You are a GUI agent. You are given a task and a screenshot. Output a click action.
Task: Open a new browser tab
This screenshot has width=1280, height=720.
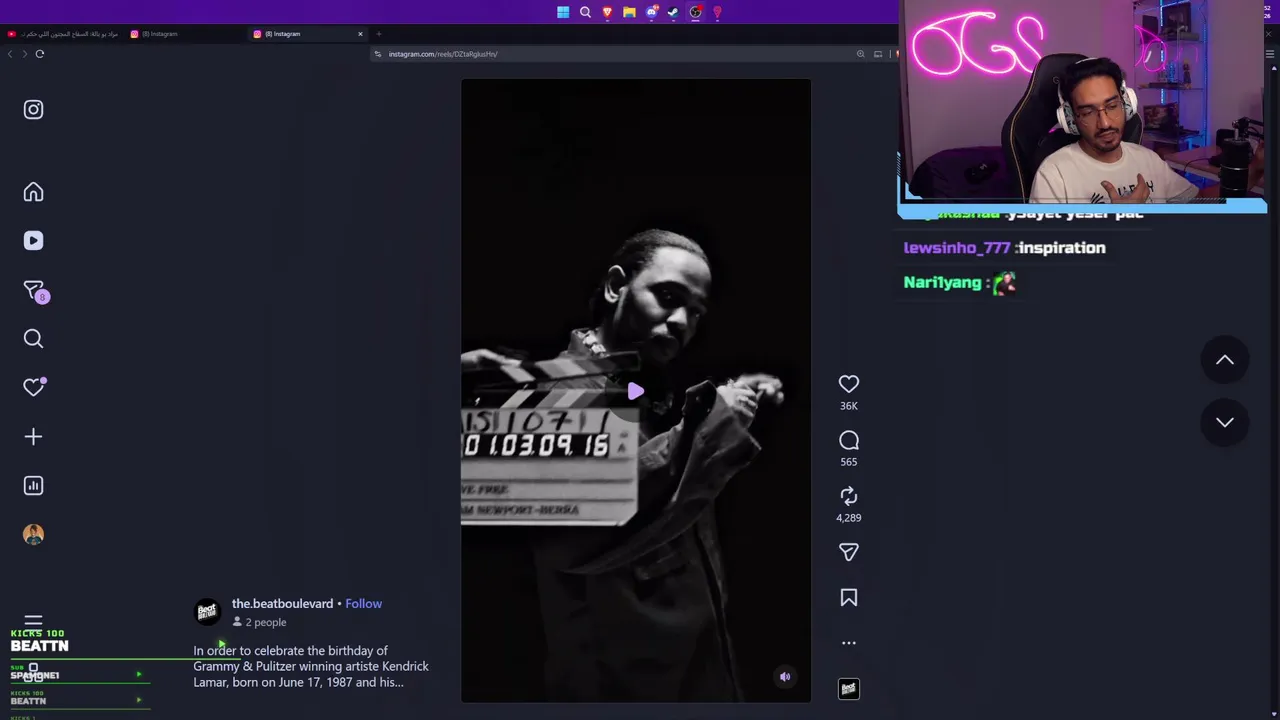click(x=378, y=34)
